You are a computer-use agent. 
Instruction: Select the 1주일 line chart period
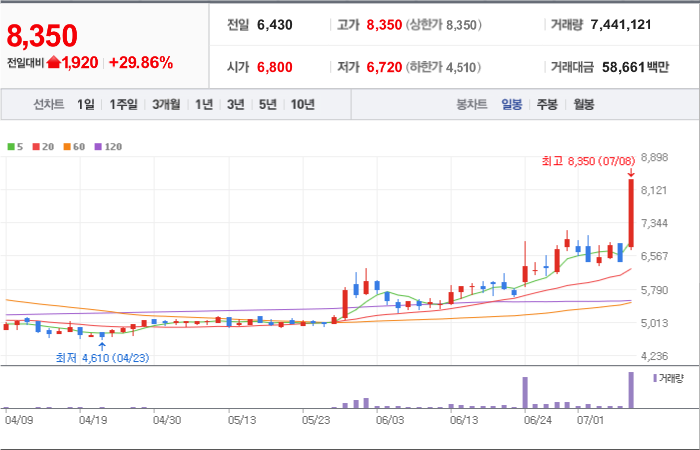[x=123, y=104]
